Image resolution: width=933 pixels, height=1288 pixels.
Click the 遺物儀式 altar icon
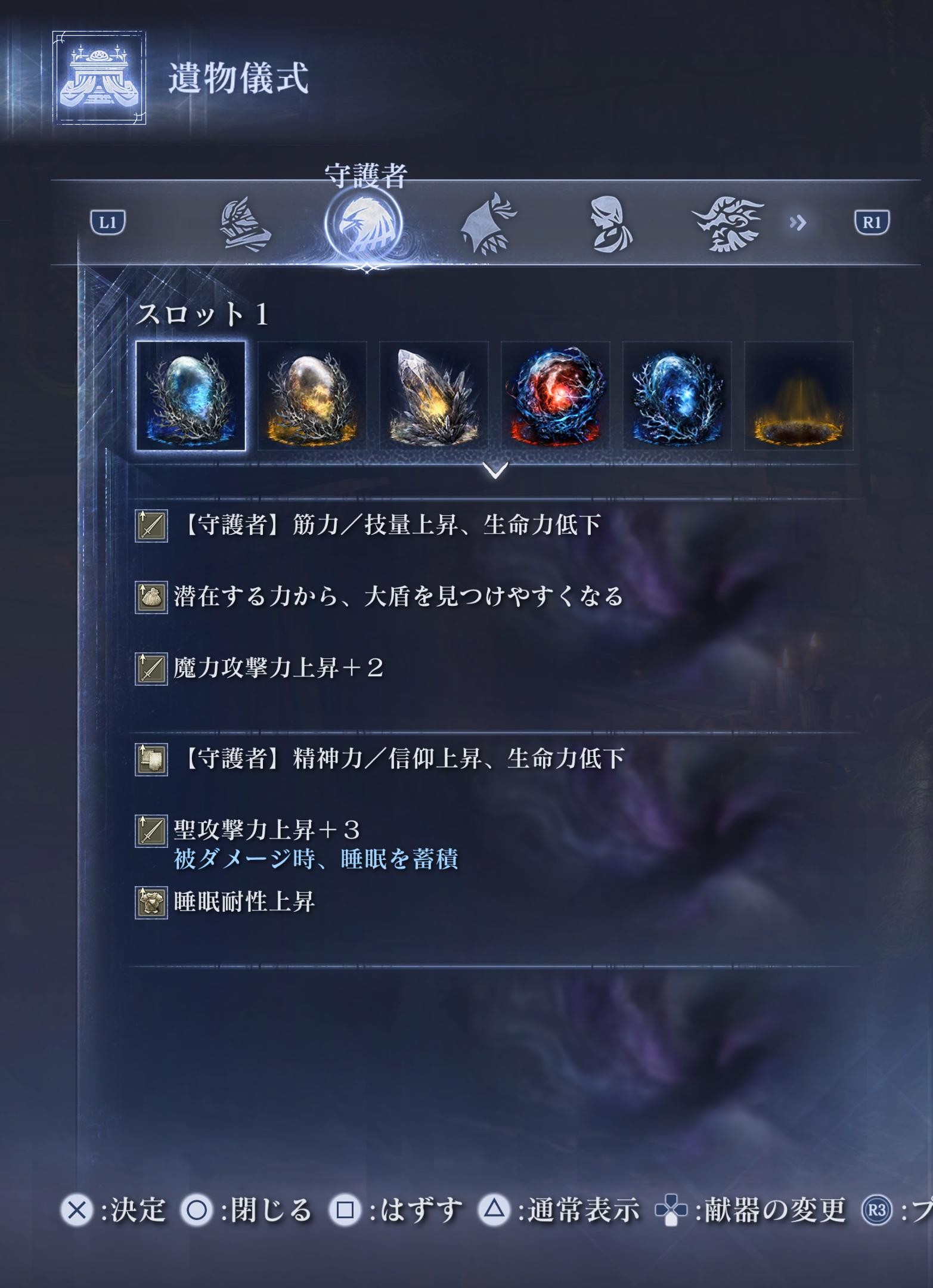tap(99, 78)
